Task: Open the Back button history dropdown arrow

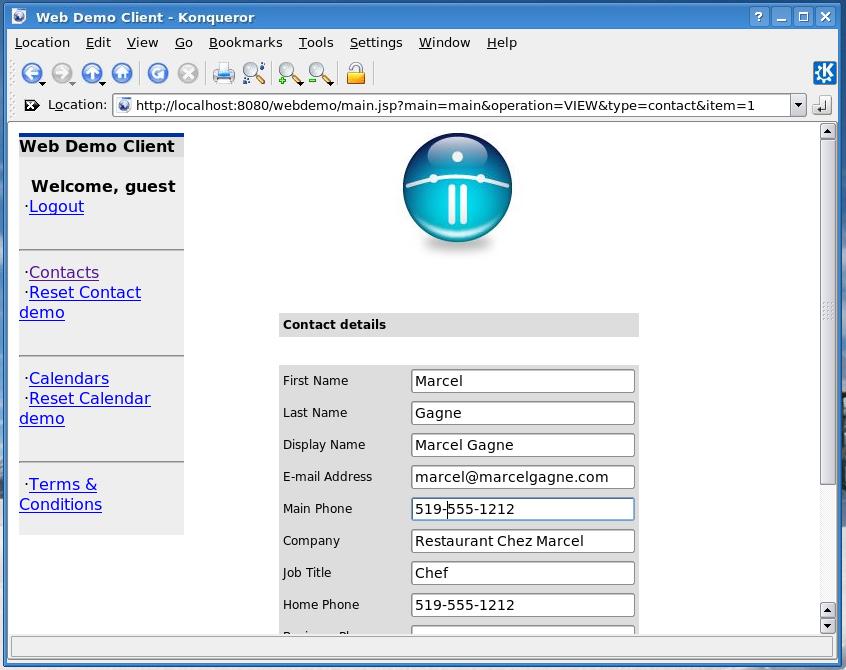Action: tap(42, 82)
